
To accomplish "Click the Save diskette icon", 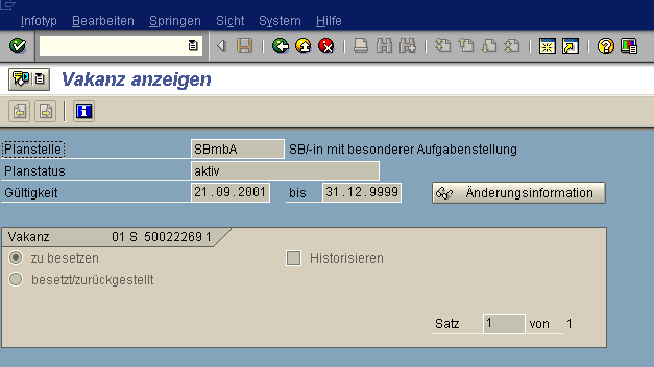I will tap(244, 45).
